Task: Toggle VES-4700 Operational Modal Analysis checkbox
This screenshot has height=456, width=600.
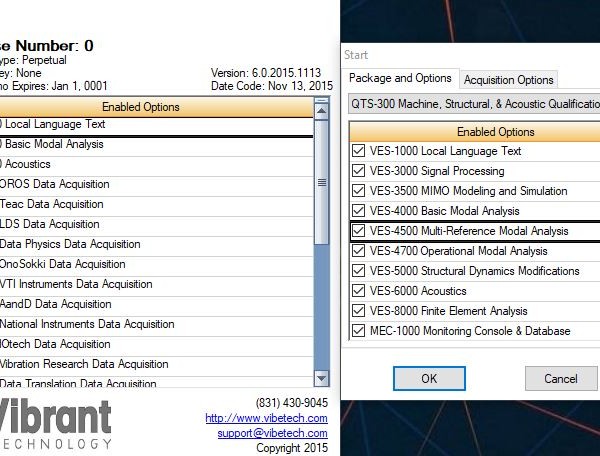Action: click(359, 251)
